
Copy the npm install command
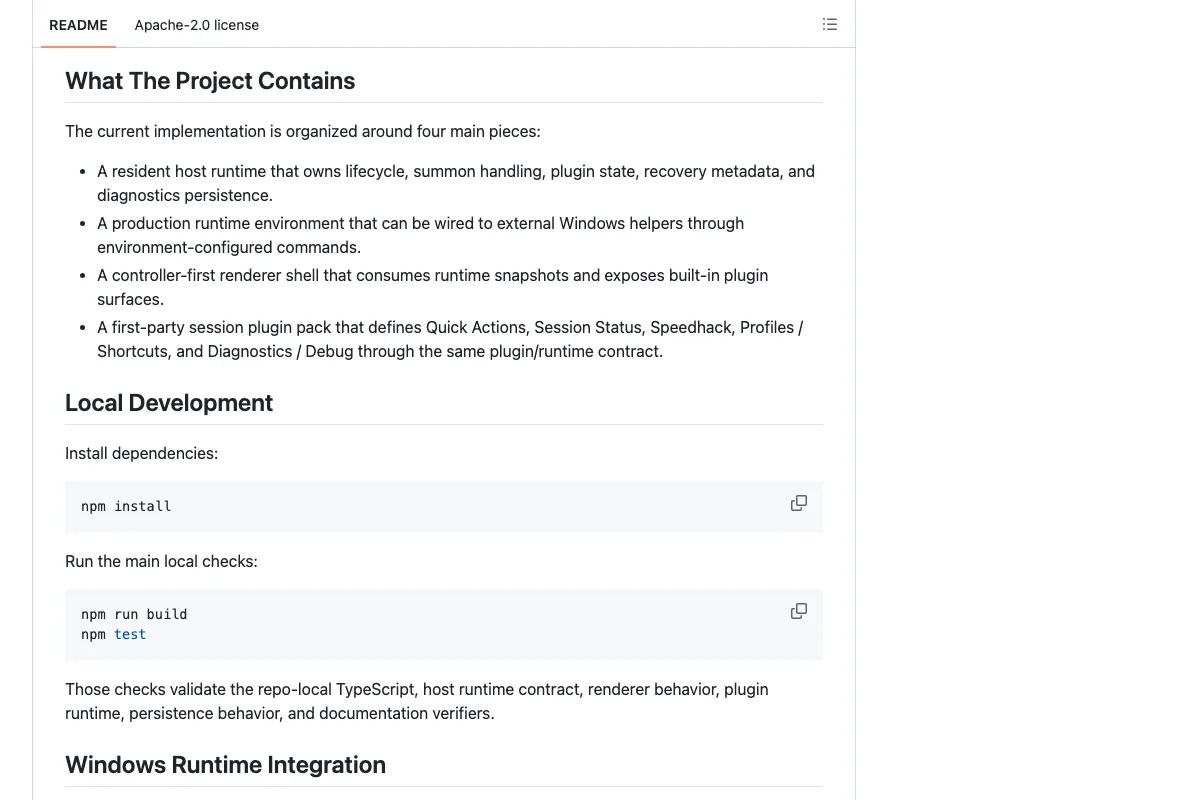pos(799,503)
